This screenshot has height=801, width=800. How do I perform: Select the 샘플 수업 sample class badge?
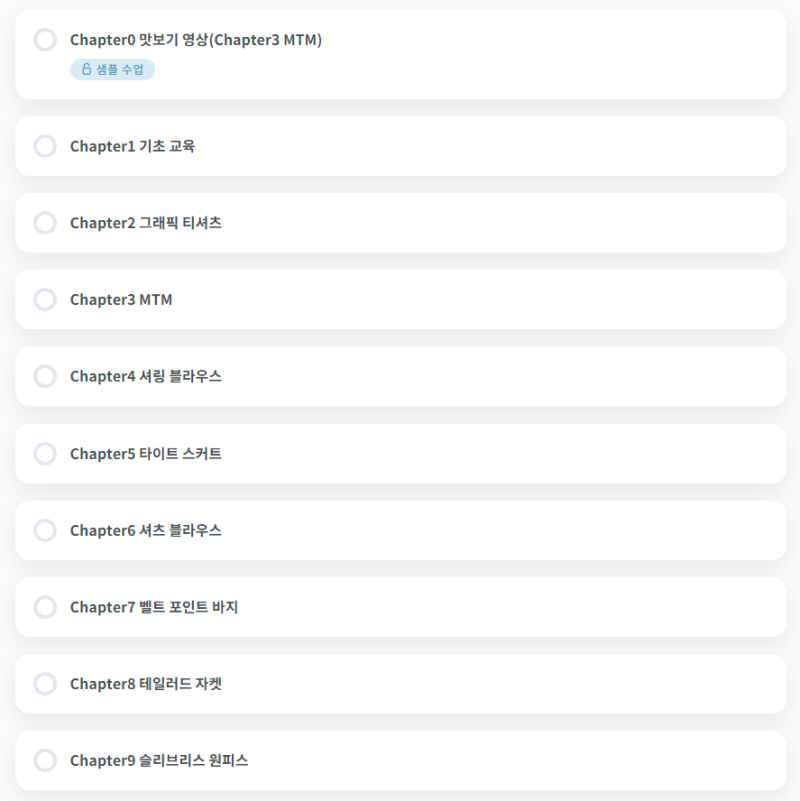point(113,69)
